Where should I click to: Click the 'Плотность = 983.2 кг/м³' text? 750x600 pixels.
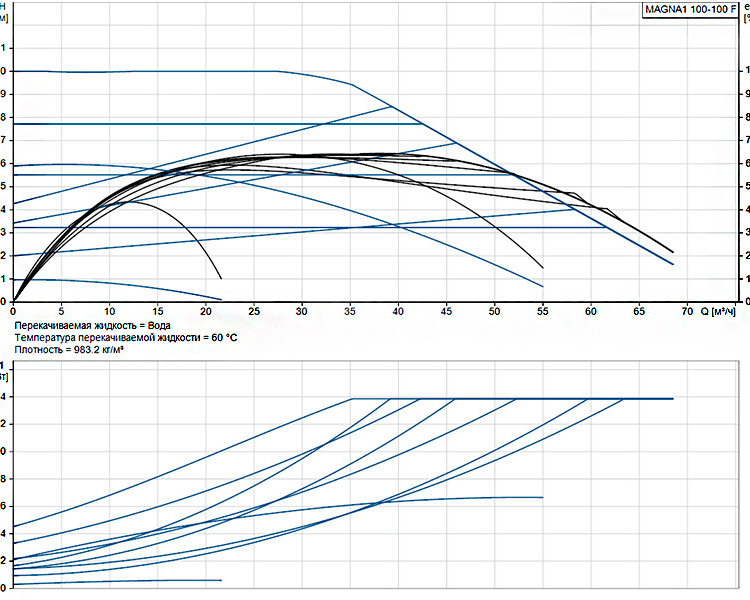[x=69, y=350]
